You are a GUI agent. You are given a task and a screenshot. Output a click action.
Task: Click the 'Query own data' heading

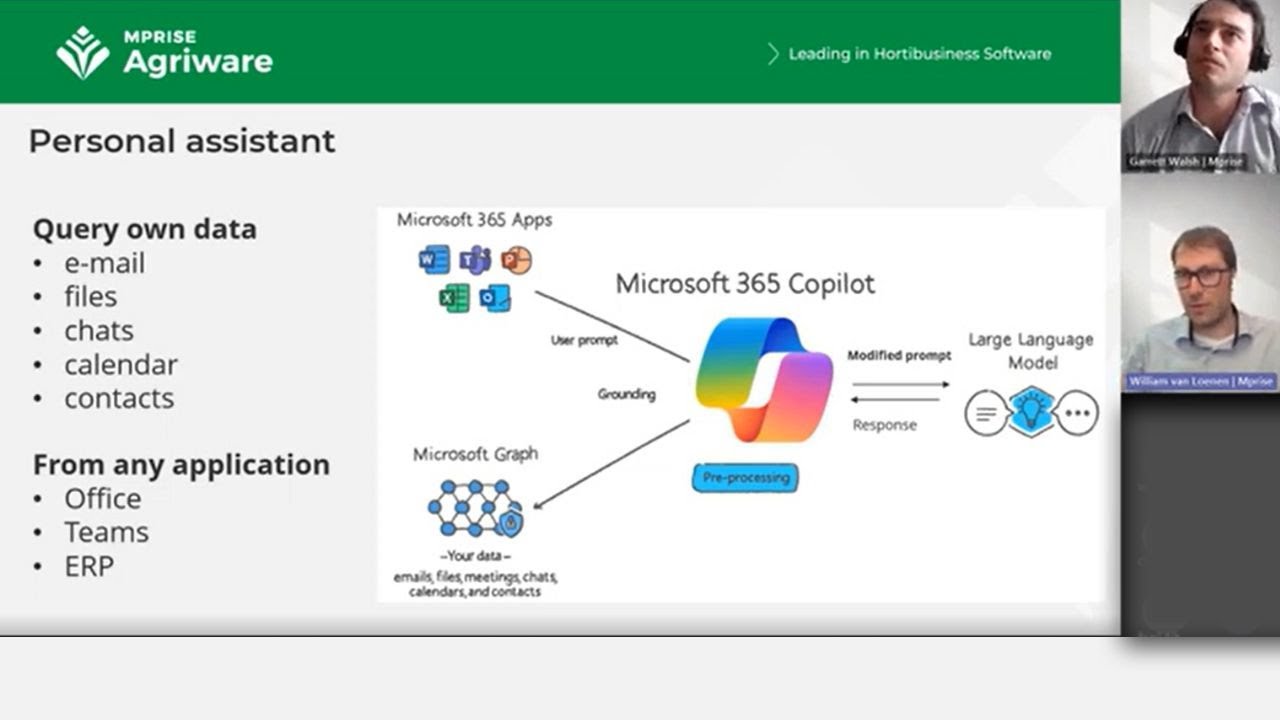[x=145, y=229]
